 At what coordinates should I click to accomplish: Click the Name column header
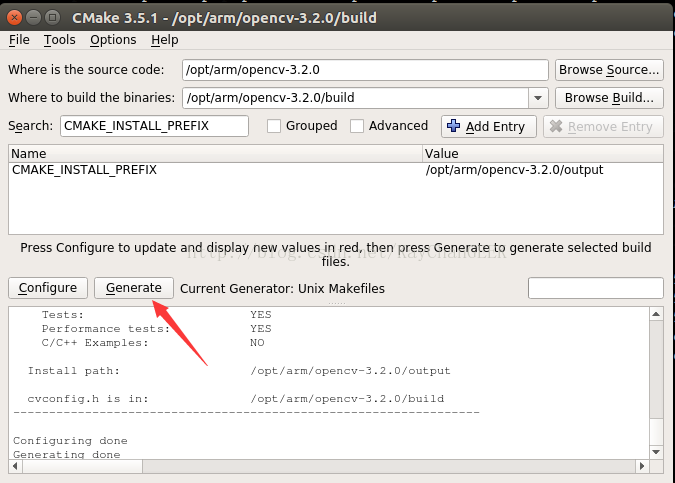[215, 153]
